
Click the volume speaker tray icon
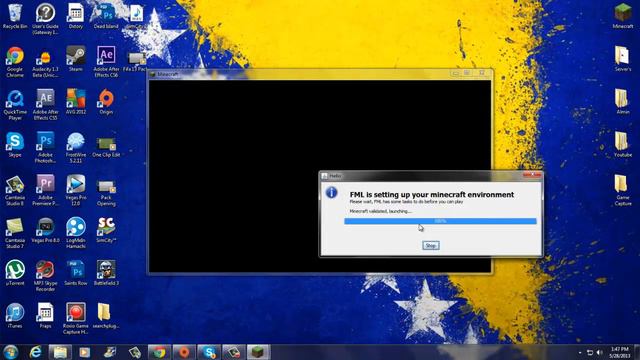click(x=600, y=352)
